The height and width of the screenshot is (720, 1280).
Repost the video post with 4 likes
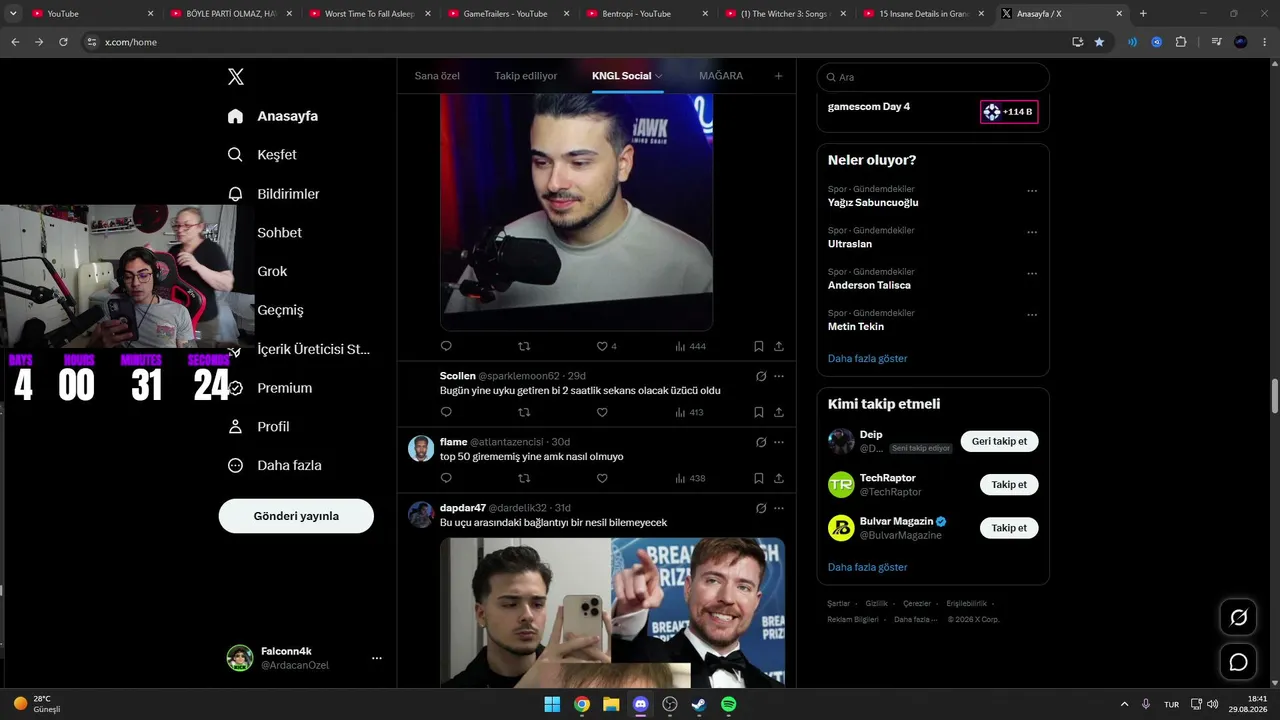point(524,346)
